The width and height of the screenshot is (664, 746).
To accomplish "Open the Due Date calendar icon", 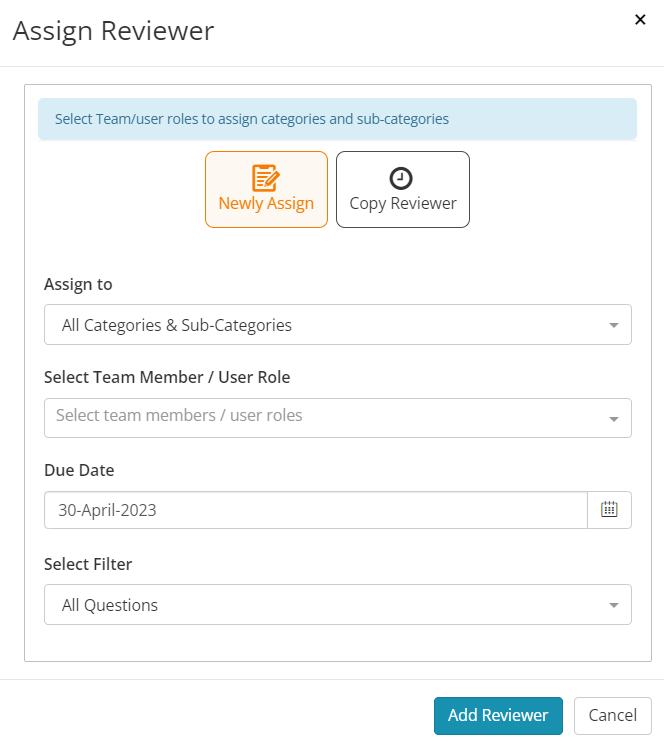I will point(609,510).
